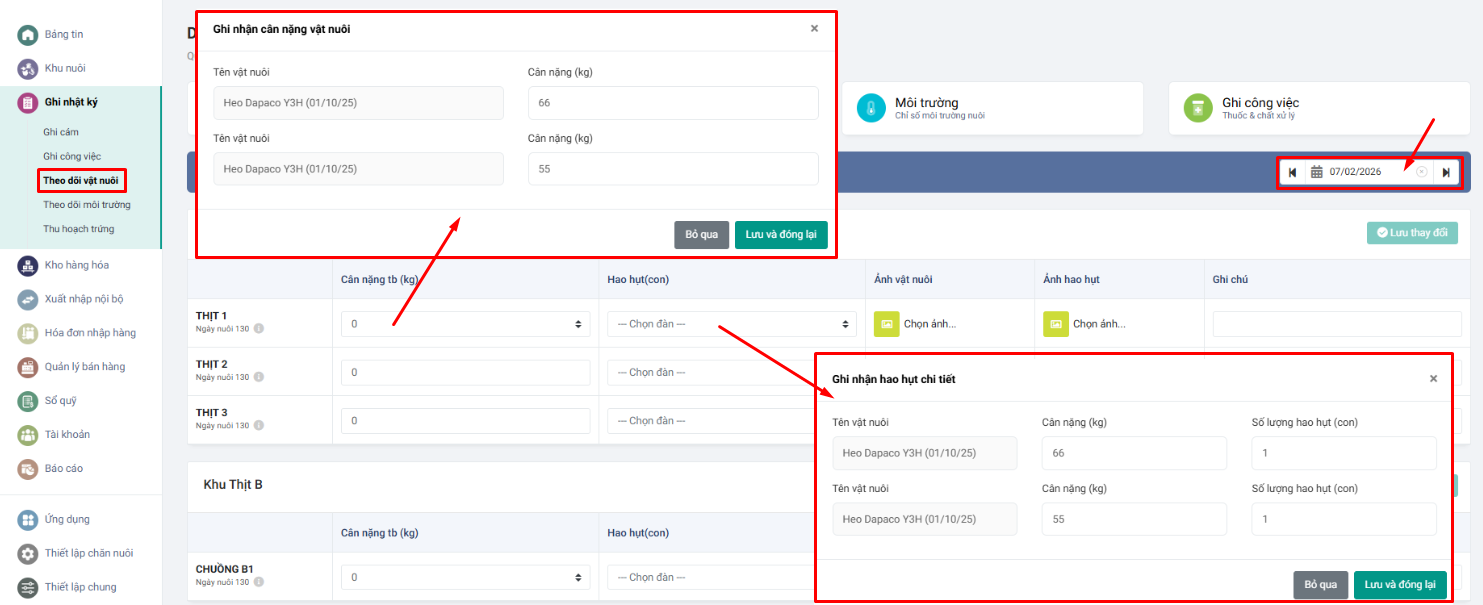Click the Ghi chú input field for THỊT 1
1483x605 pixels.
coord(1336,323)
